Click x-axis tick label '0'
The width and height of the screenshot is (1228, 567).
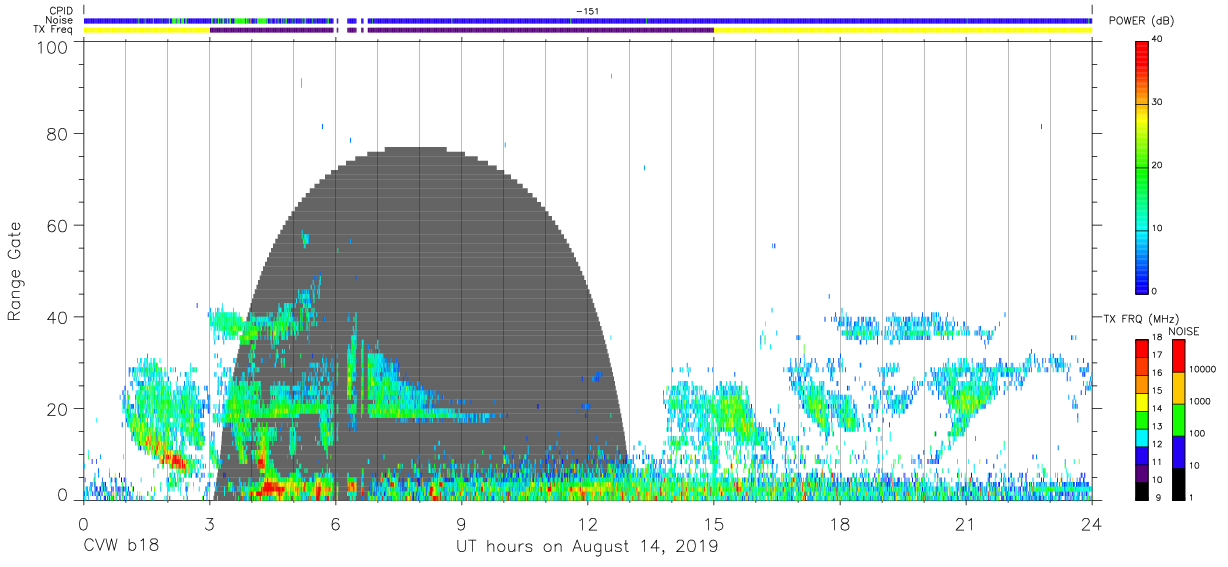[x=83, y=525]
